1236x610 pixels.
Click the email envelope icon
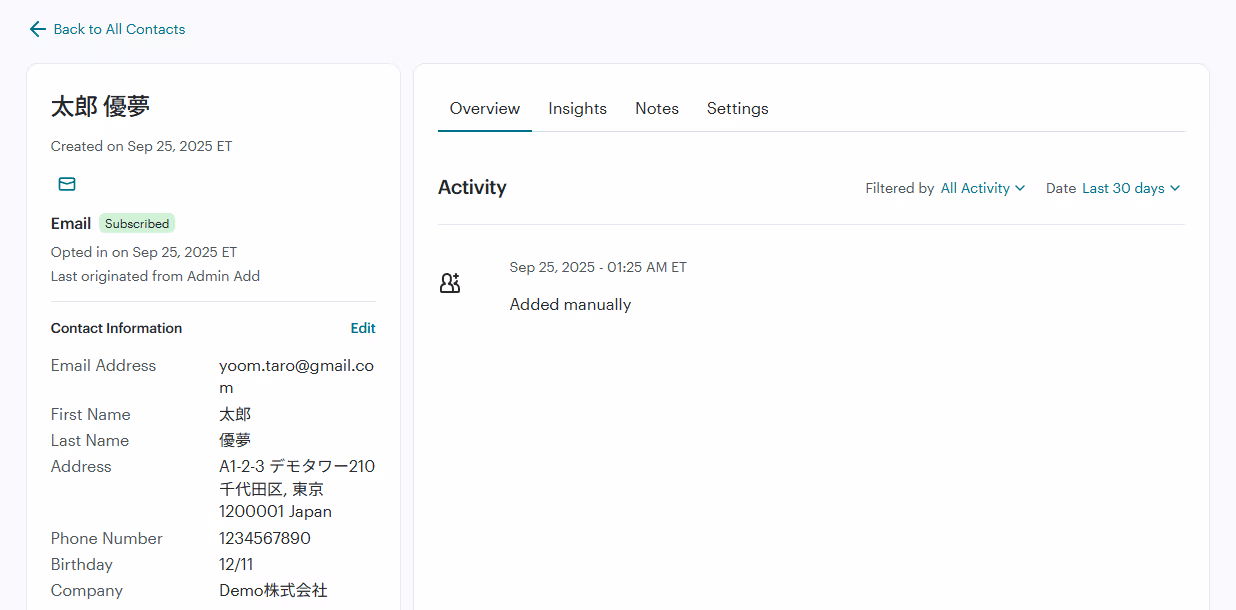click(67, 184)
